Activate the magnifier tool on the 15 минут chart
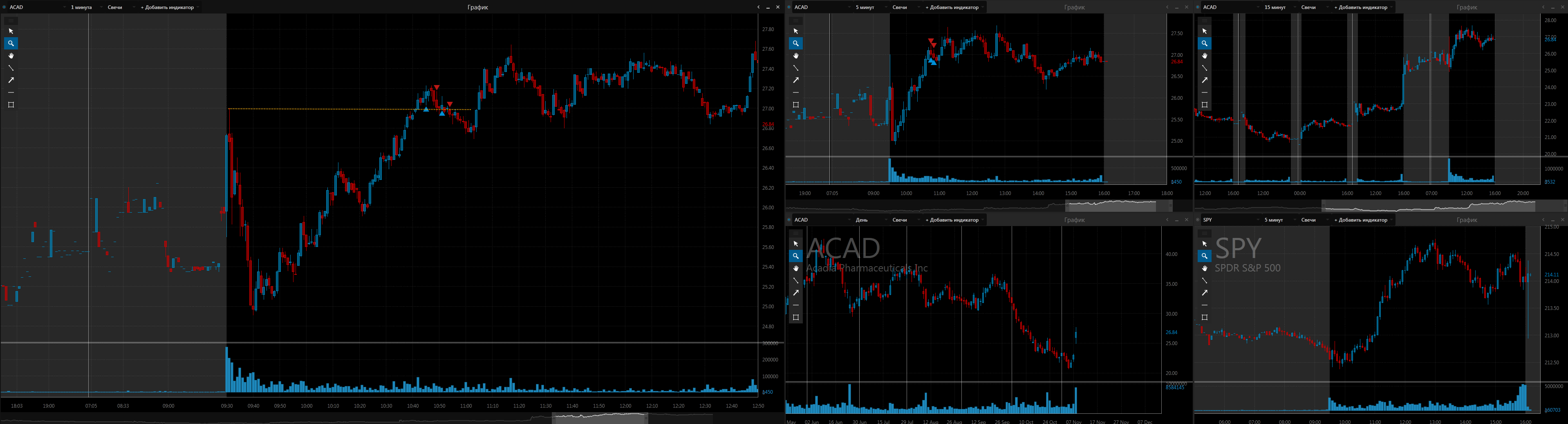The width and height of the screenshot is (1568, 424). point(1205,43)
